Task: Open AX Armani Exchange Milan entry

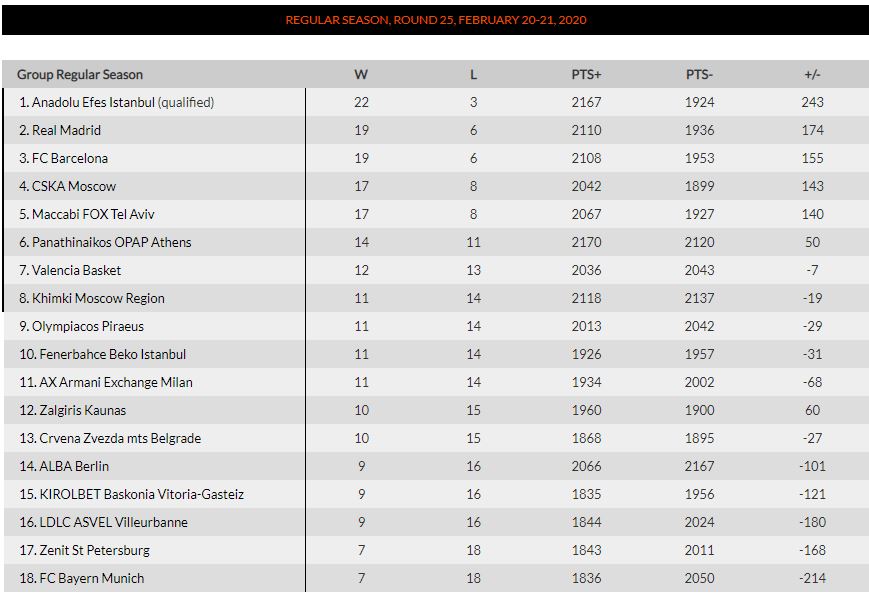Action: click(x=116, y=382)
